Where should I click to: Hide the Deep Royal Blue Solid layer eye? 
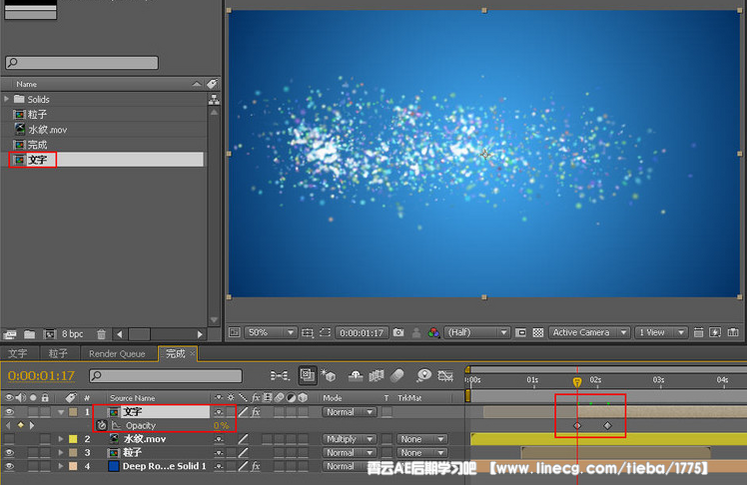pos(9,466)
